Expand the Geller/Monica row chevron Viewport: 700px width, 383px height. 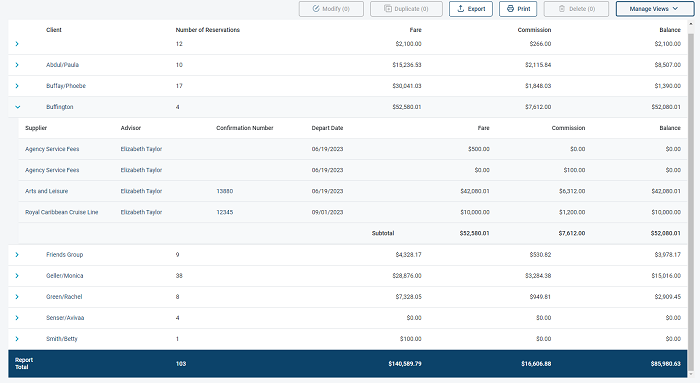[17, 275]
